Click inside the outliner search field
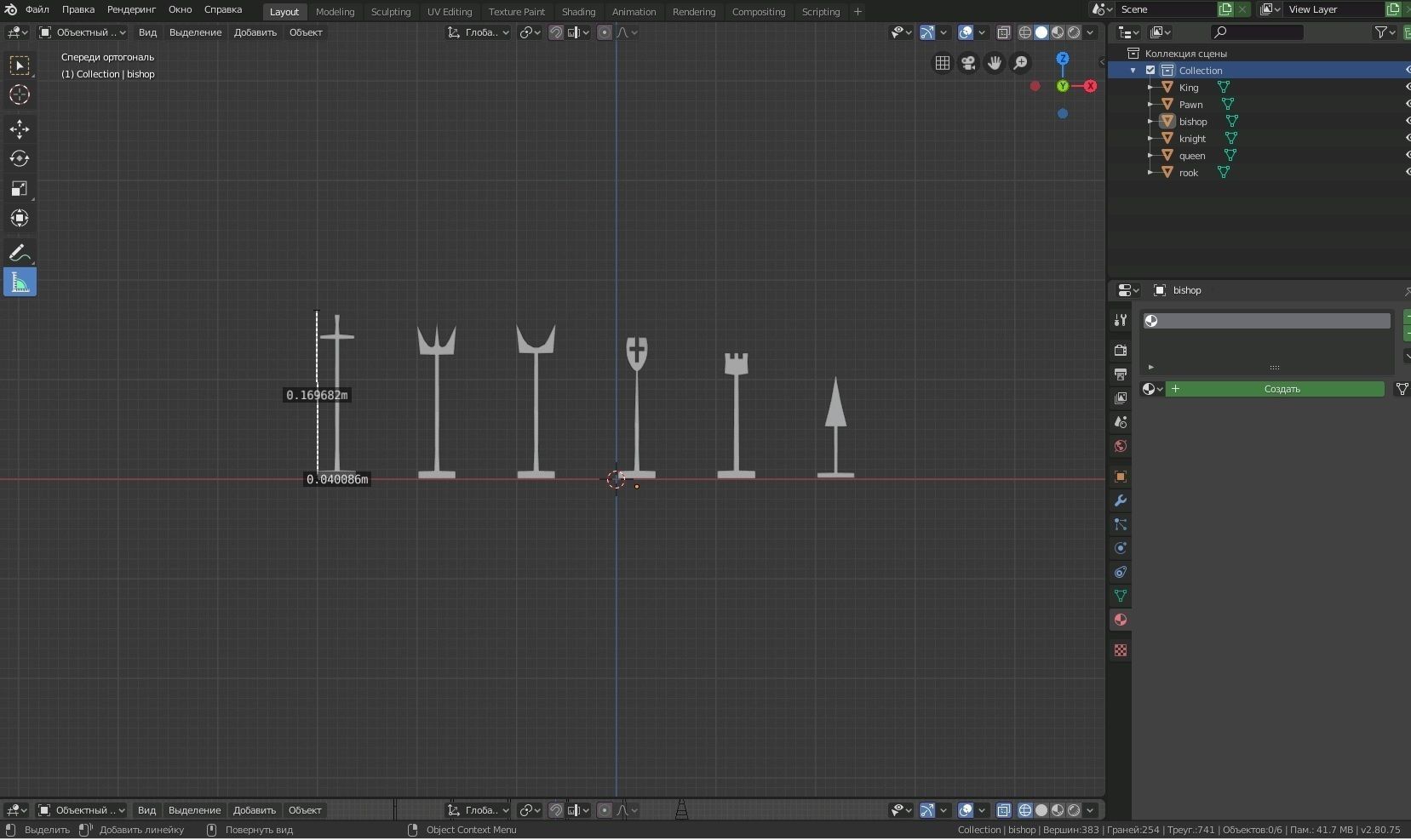 (1257, 32)
